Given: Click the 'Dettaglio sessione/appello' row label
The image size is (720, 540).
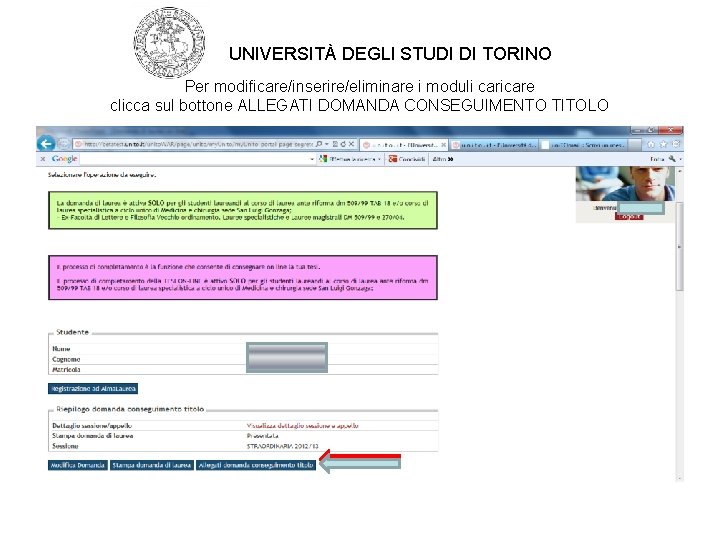Looking at the screenshot, I should [x=92, y=426].
